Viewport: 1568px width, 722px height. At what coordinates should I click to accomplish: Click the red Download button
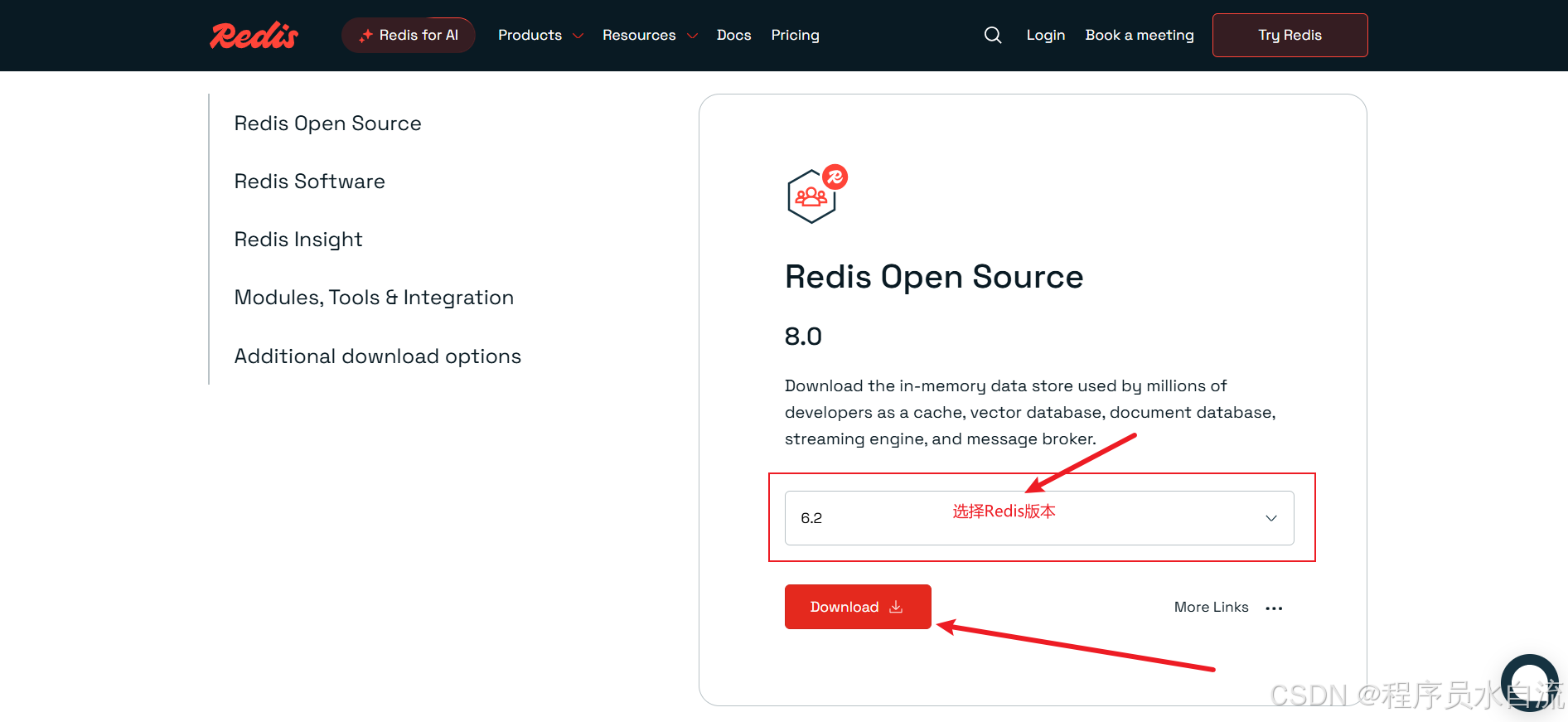858,607
